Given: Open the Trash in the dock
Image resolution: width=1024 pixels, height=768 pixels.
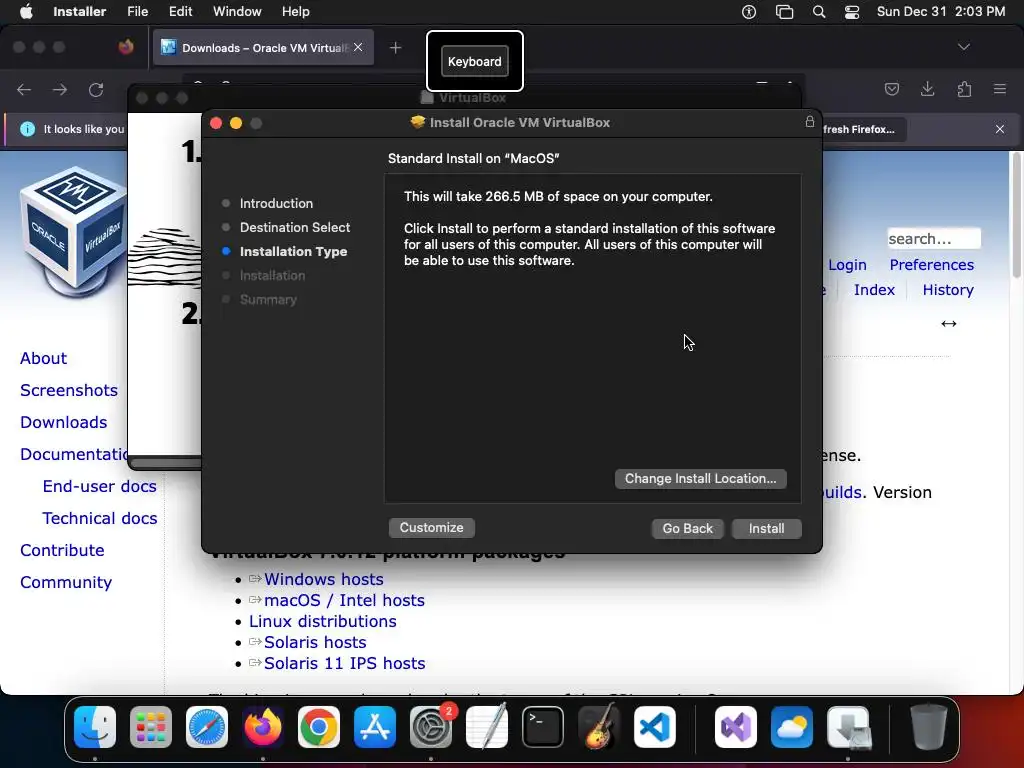Looking at the screenshot, I should [929, 727].
